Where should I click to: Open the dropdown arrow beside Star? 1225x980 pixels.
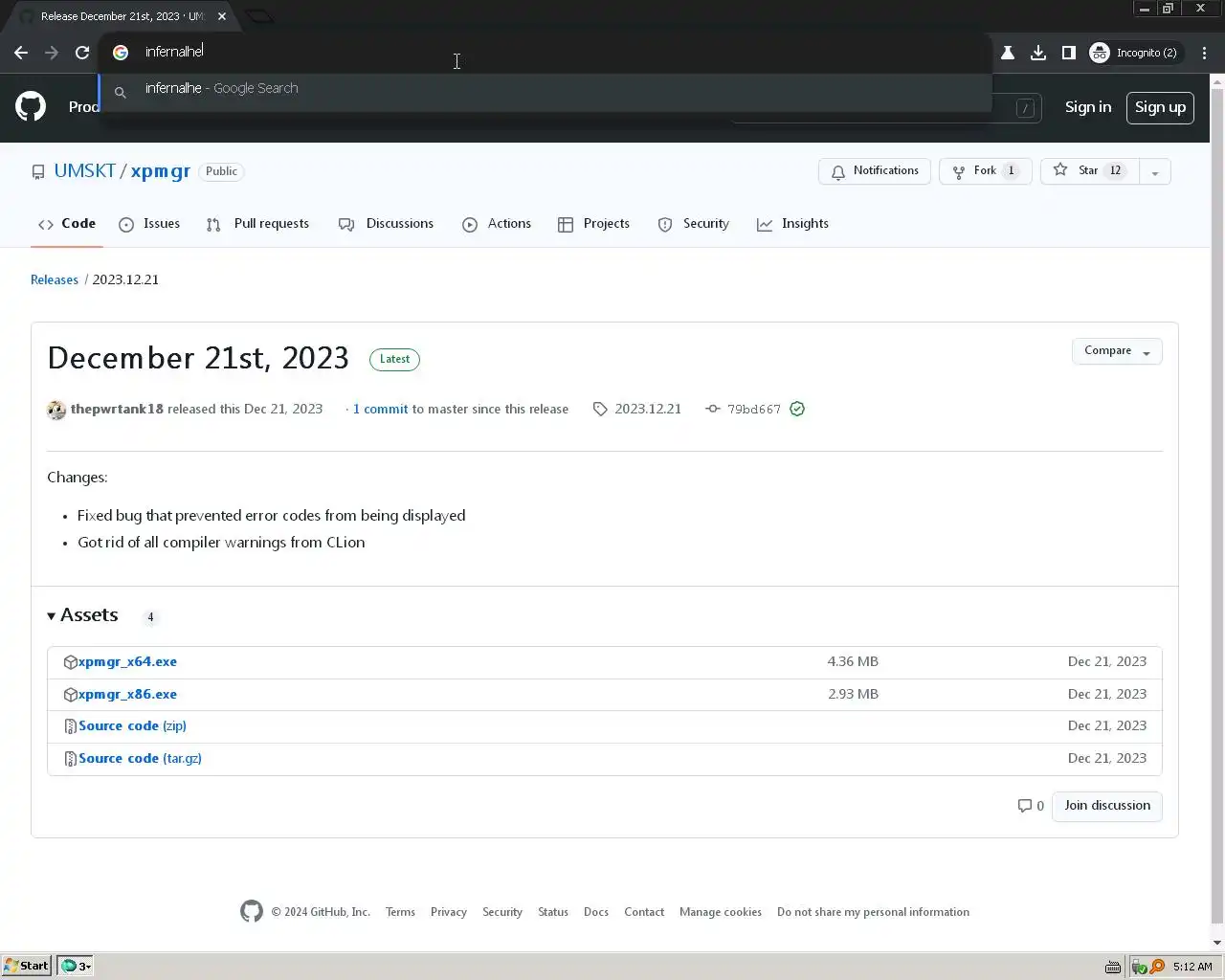1155,172
